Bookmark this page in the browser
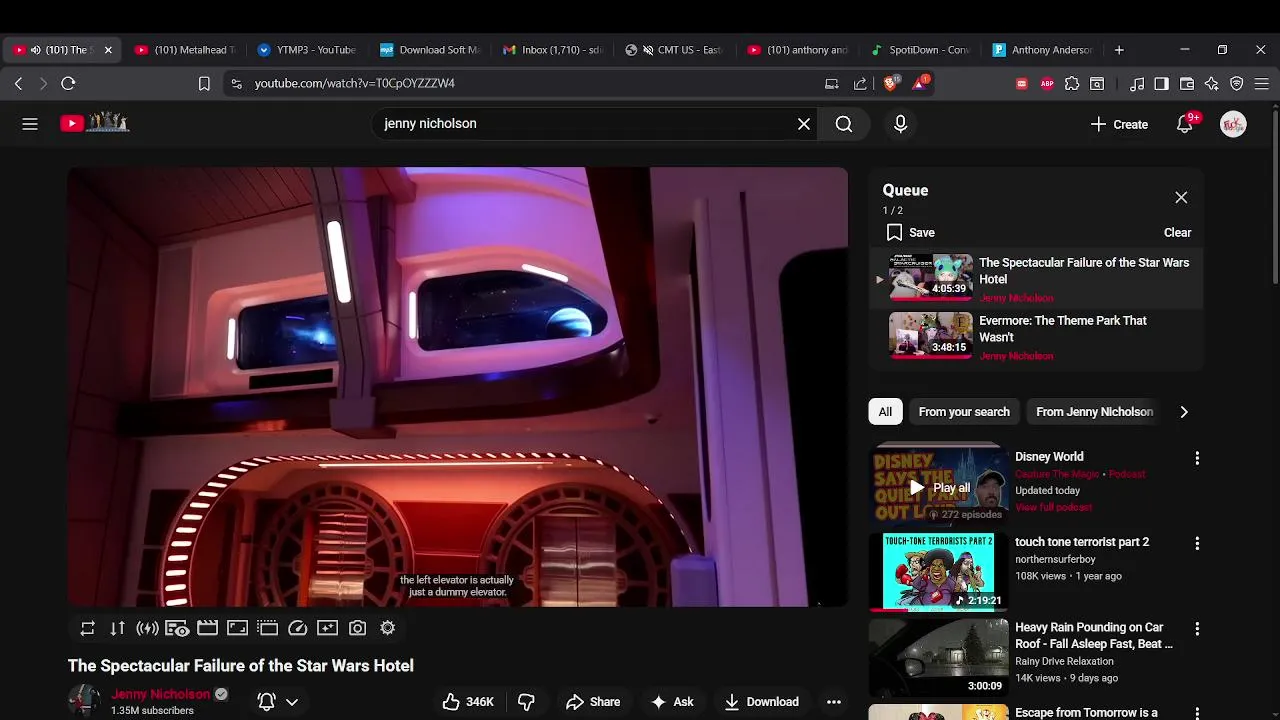 point(204,84)
